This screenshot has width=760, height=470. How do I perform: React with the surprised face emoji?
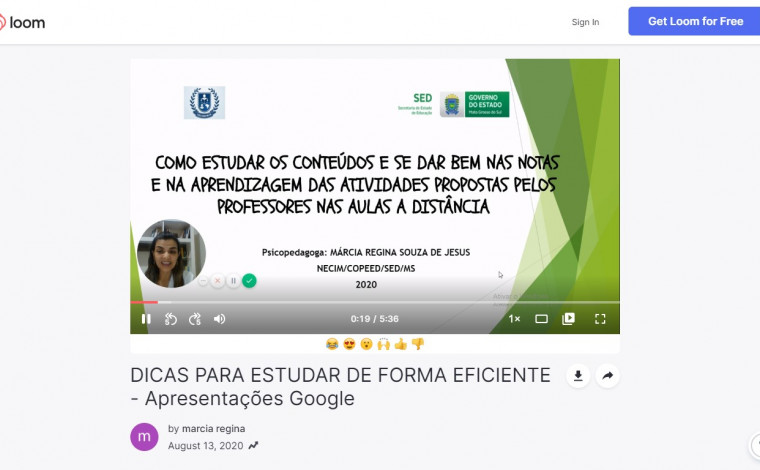[x=365, y=344]
